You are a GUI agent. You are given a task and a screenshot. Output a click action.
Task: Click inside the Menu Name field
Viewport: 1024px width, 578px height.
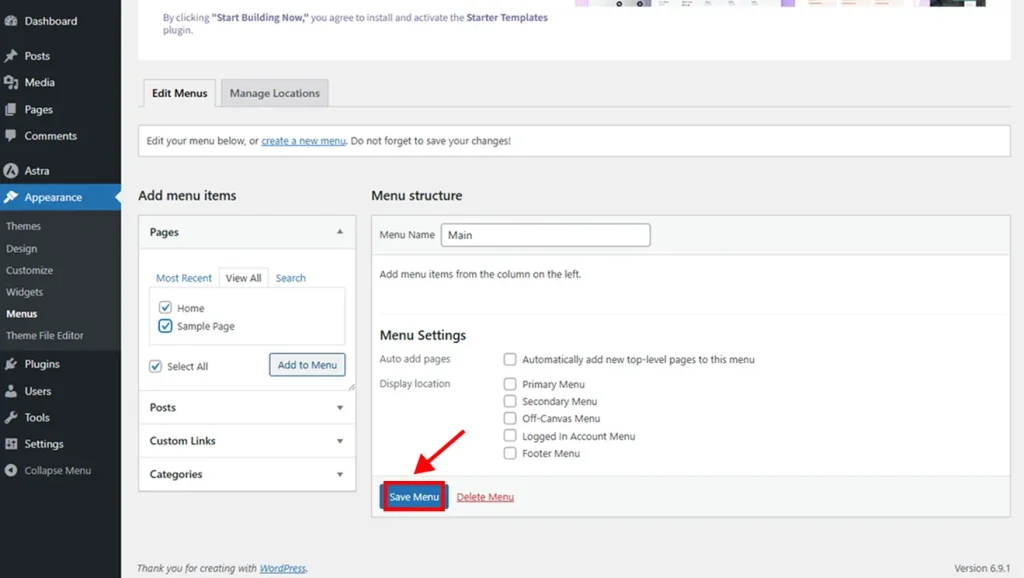coord(545,234)
